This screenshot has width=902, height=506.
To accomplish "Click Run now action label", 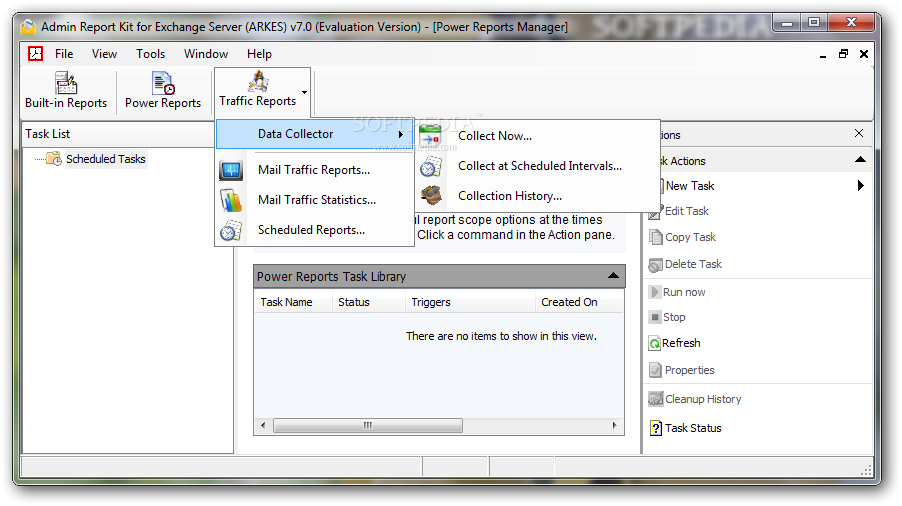I will tap(684, 293).
